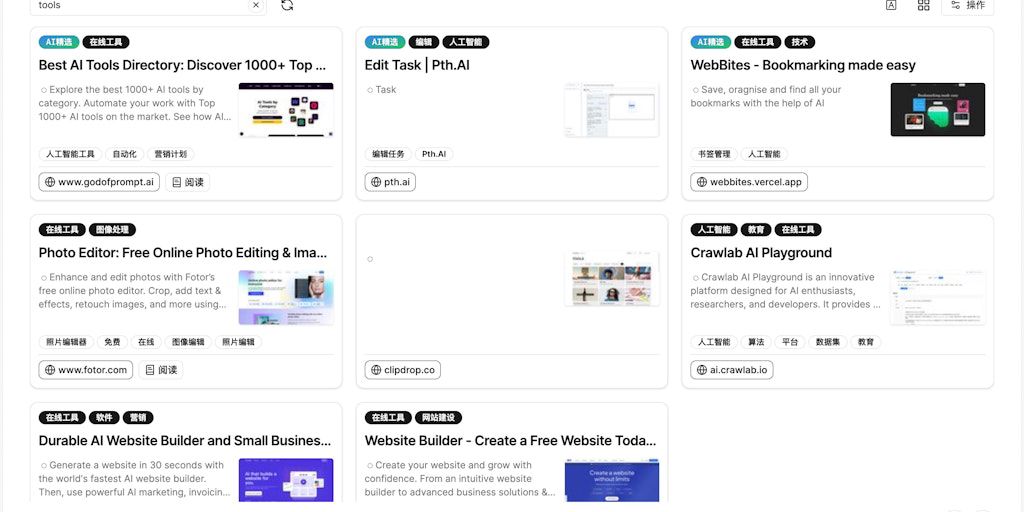1024x512 pixels.
Task: Select the 免费 tag chip
Action: 112,342
